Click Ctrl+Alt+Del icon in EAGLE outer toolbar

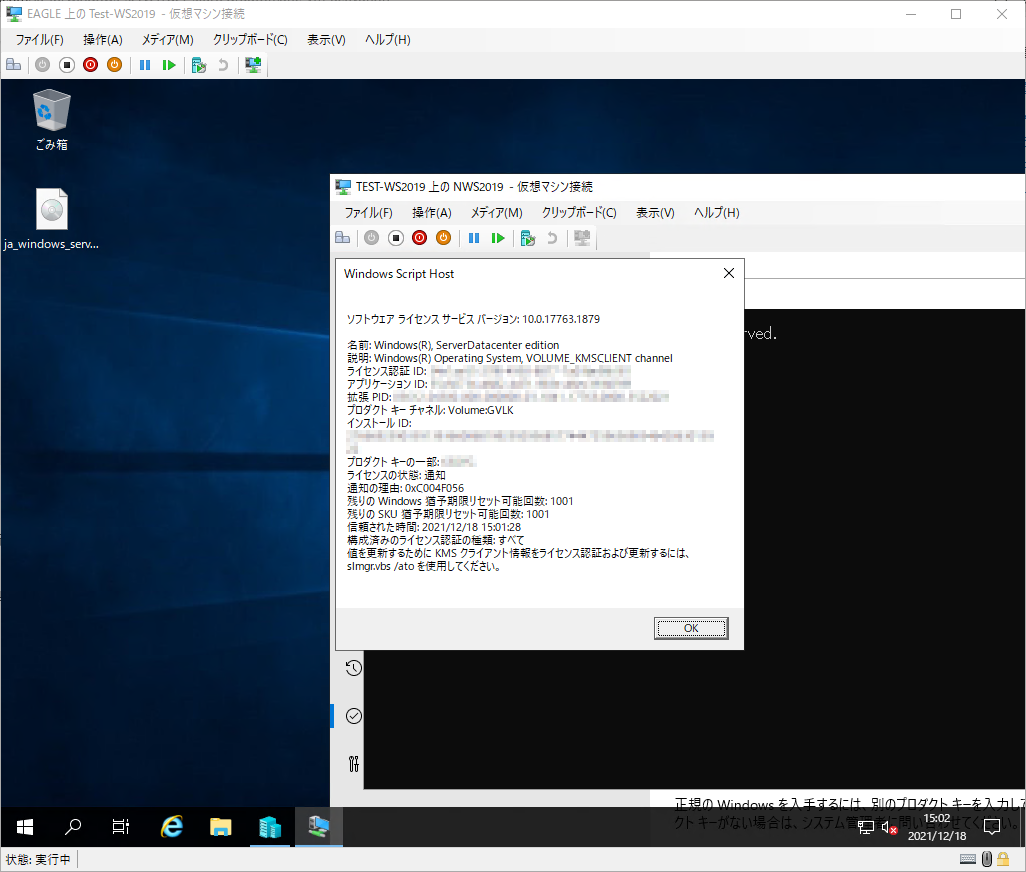pos(14,65)
